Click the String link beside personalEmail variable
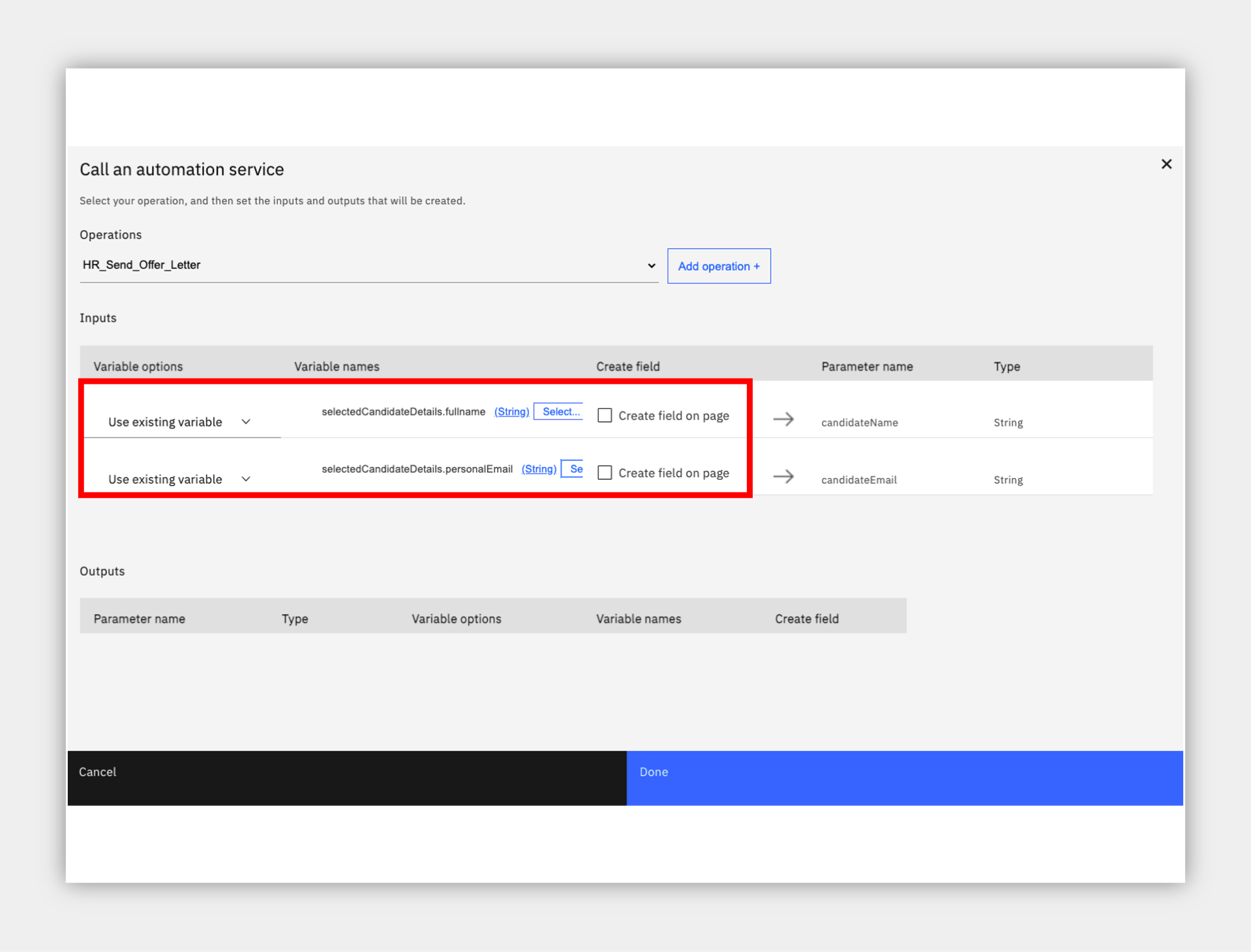This screenshot has height=952, width=1251. coord(539,469)
